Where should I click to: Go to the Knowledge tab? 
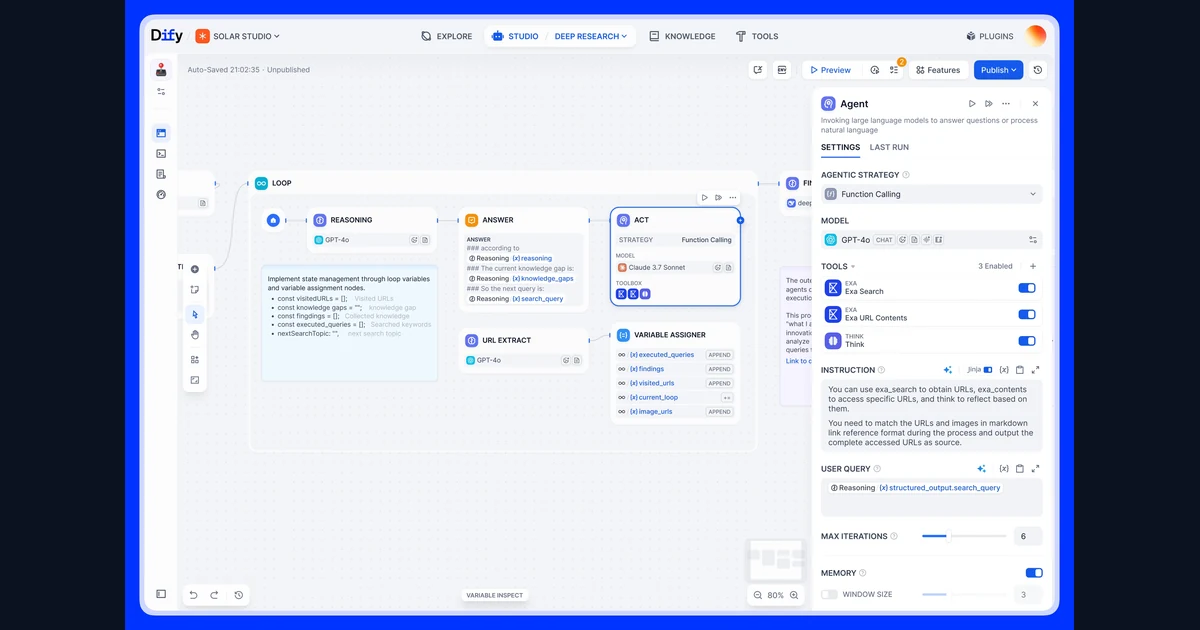point(682,36)
